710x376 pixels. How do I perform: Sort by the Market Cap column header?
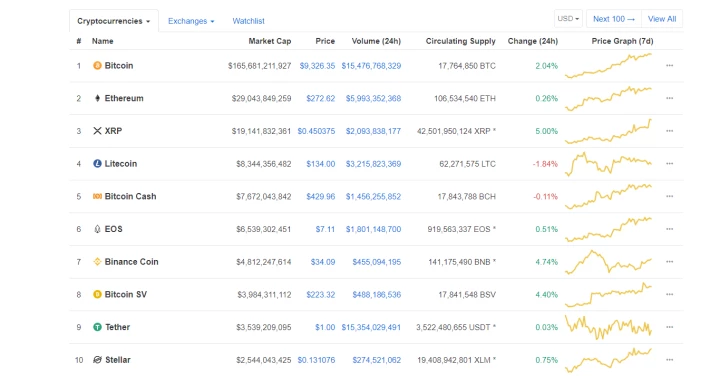(x=270, y=41)
